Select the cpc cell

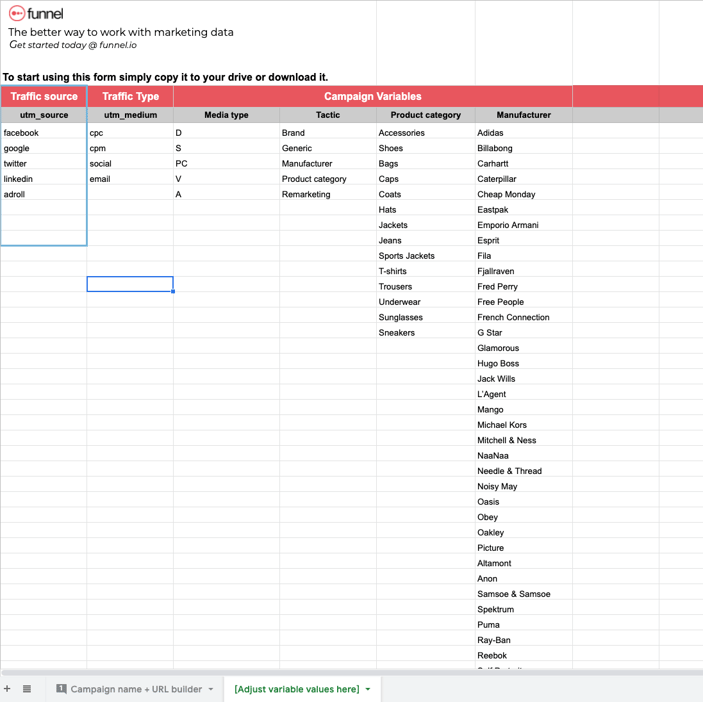tap(130, 133)
